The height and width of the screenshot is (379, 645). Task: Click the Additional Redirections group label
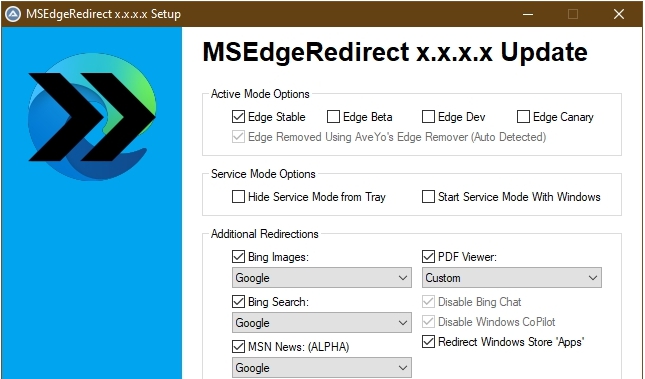click(x=264, y=234)
